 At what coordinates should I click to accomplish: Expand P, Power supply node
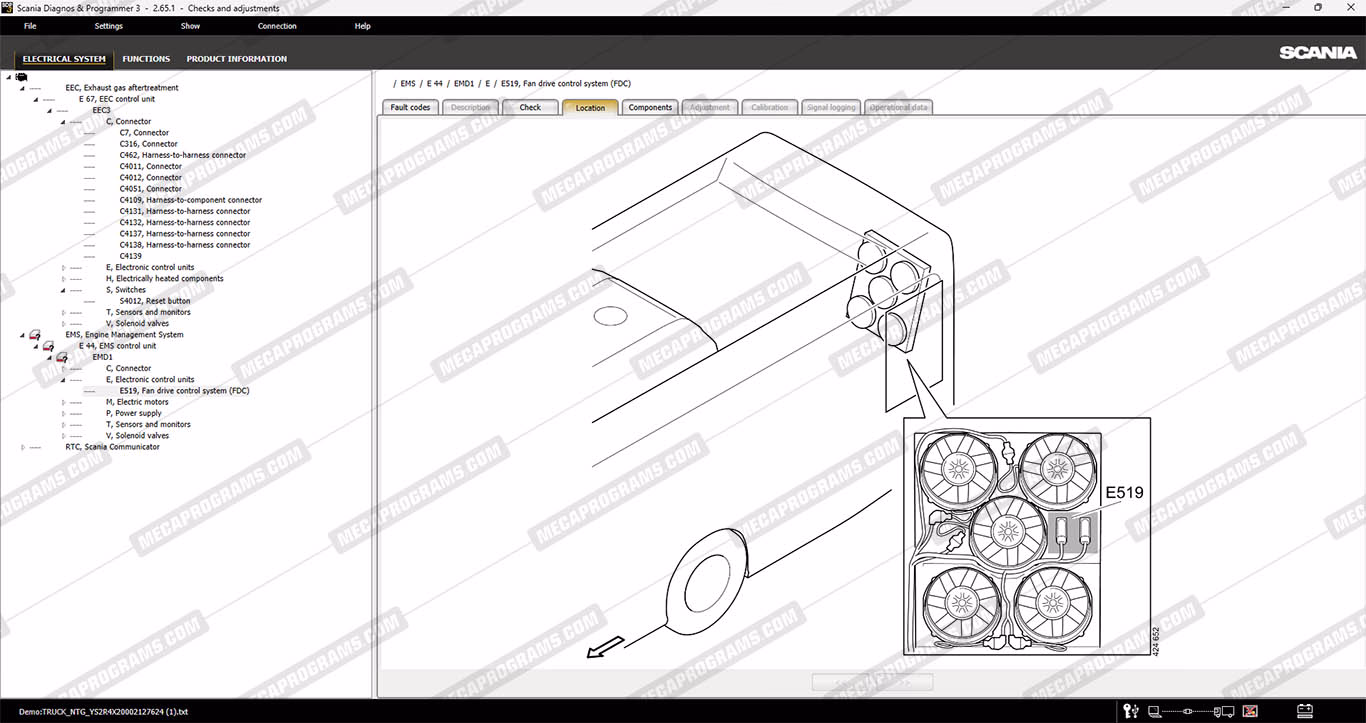point(62,413)
